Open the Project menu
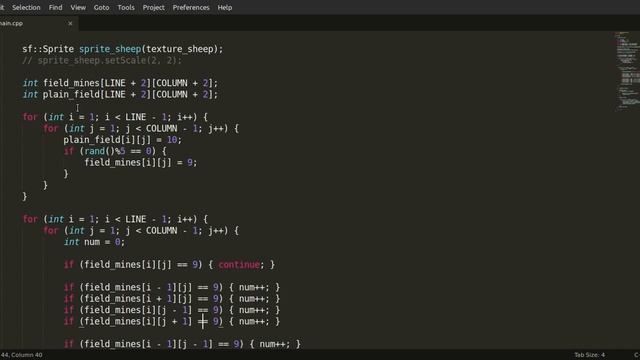The image size is (640, 360). 153,7
